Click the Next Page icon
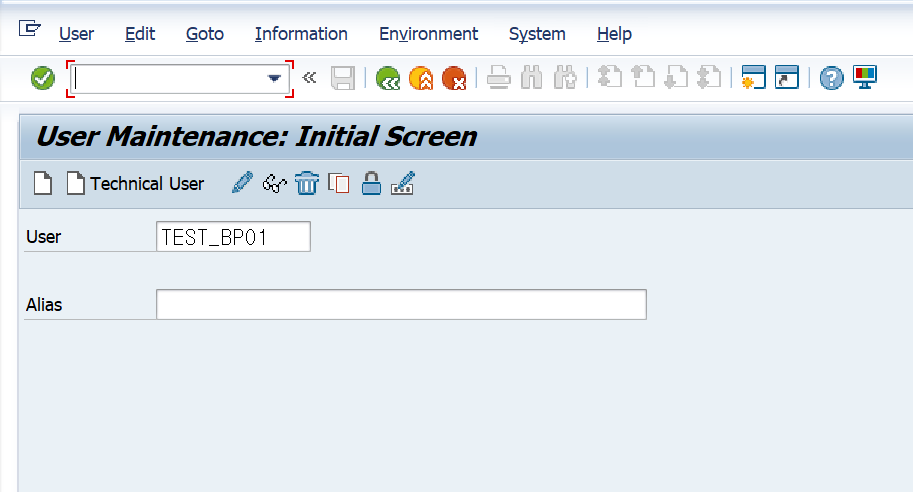Viewport: 913px width, 492px height. point(676,77)
